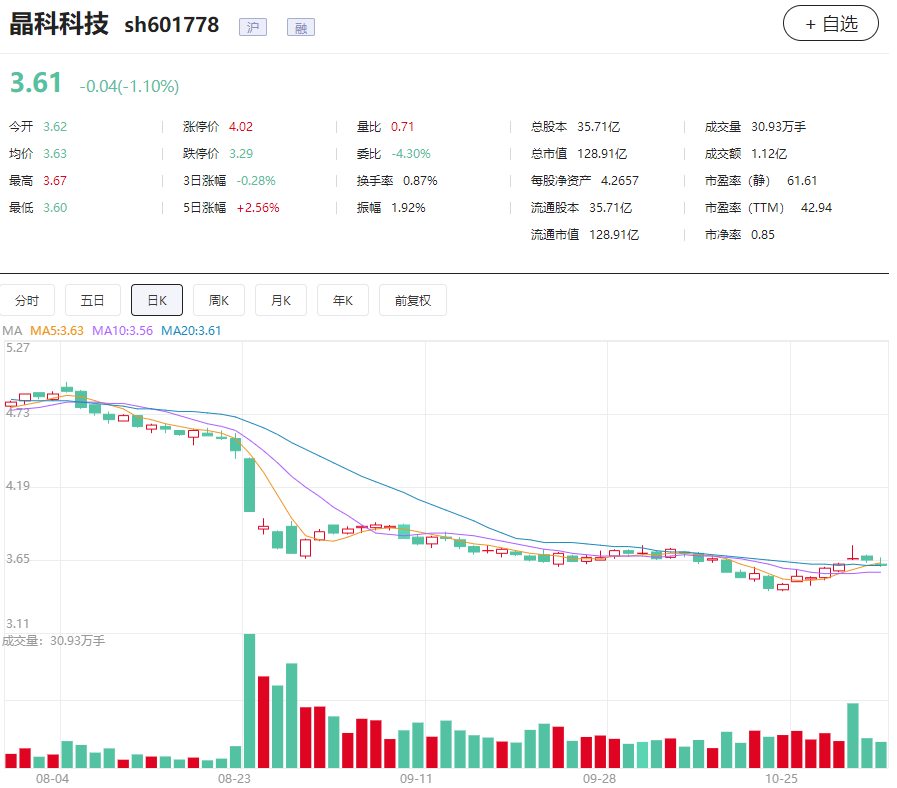
Task: Click the 成交额 value 1.12亿
Action: pos(769,153)
